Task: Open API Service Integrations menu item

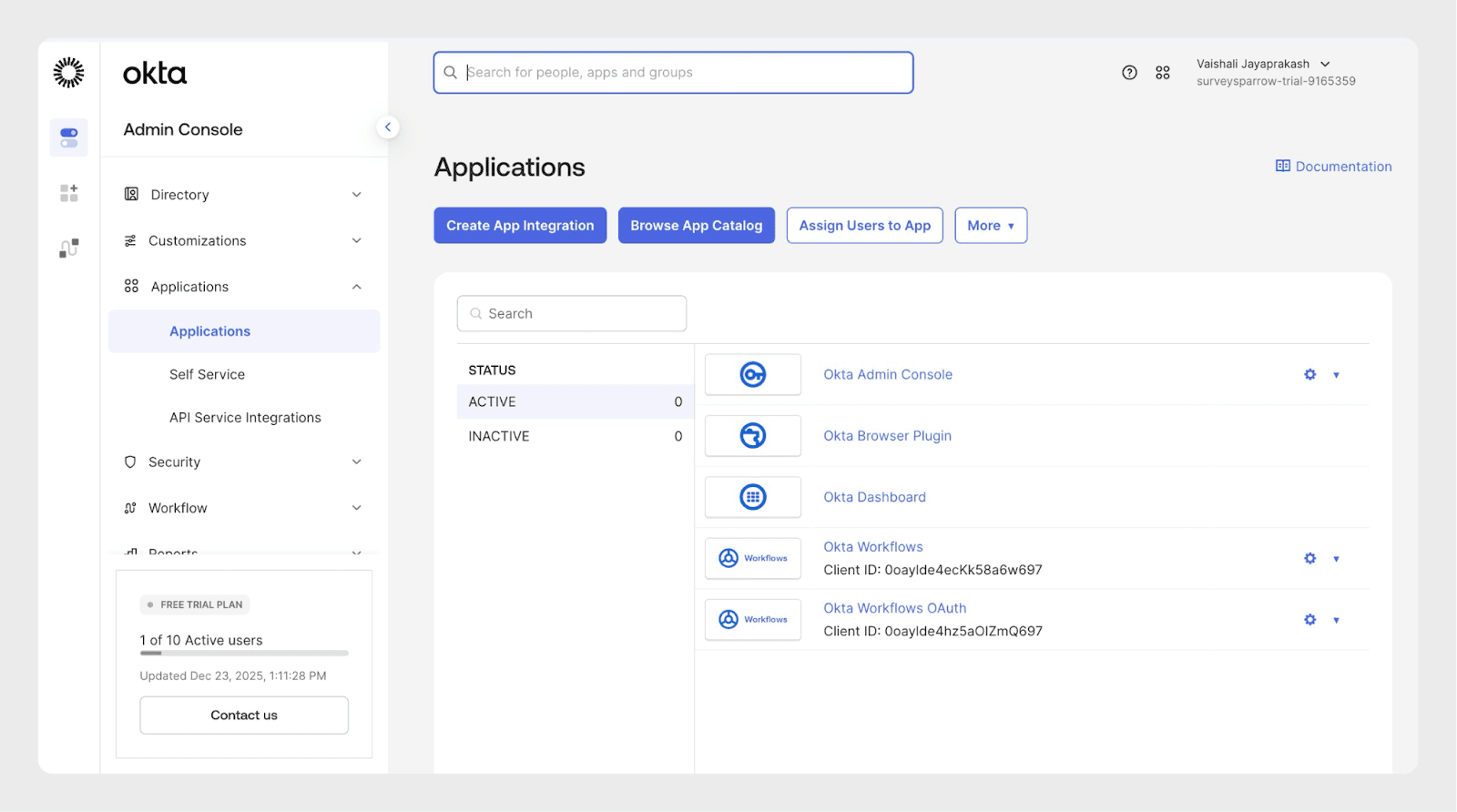Action: click(245, 418)
